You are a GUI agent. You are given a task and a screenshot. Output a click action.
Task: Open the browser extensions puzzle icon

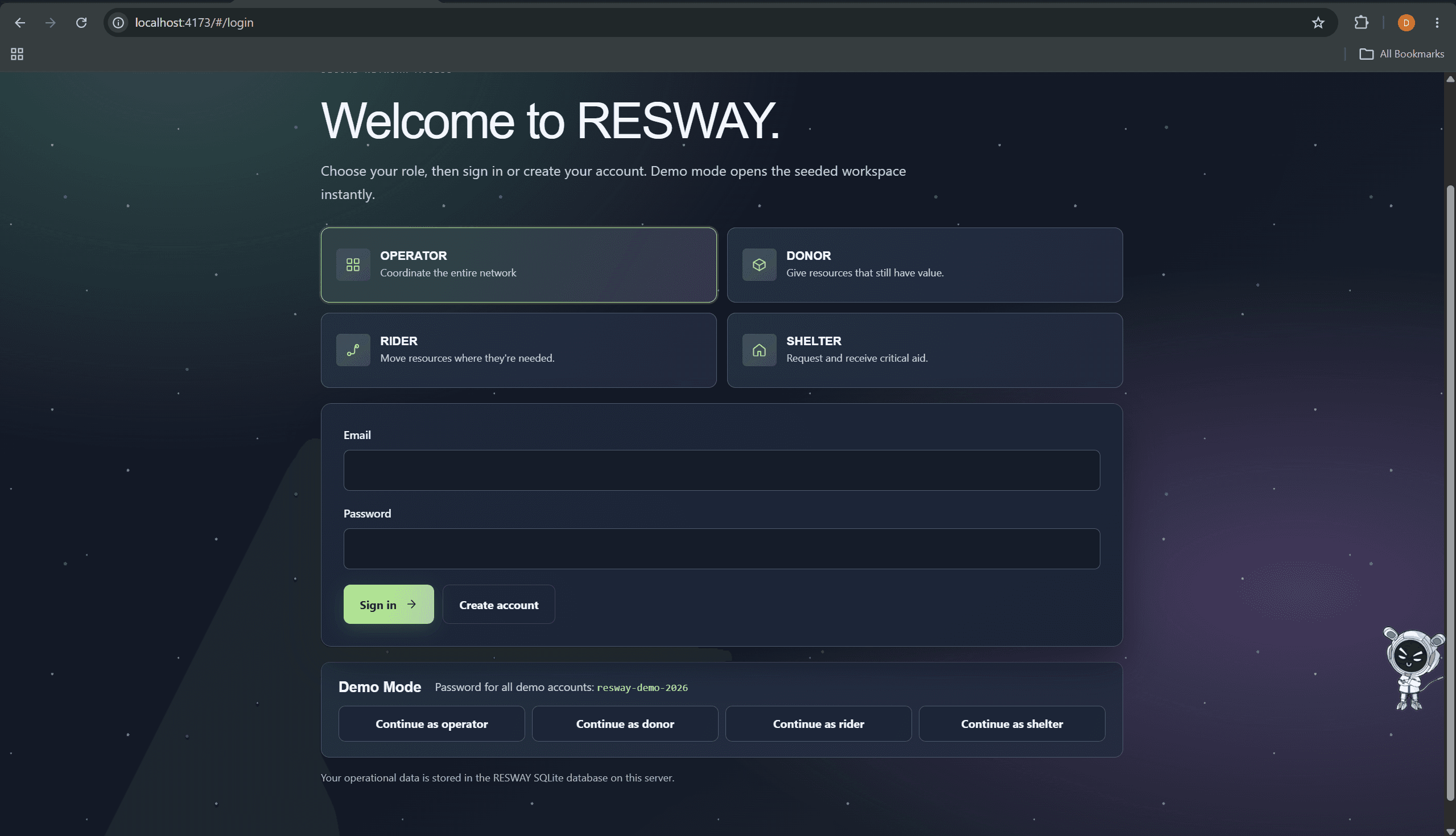pyautogui.click(x=1360, y=22)
